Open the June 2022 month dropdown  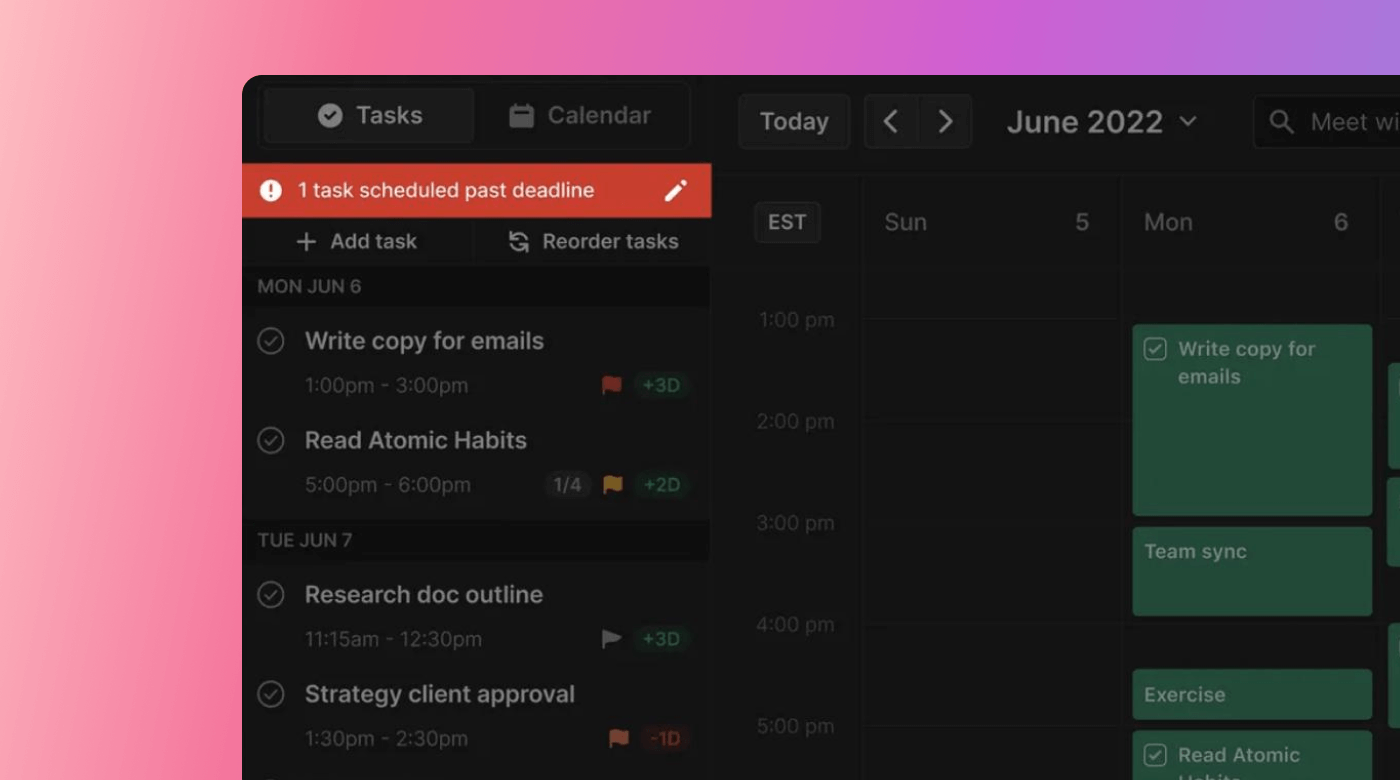(x=1101, y=122)
